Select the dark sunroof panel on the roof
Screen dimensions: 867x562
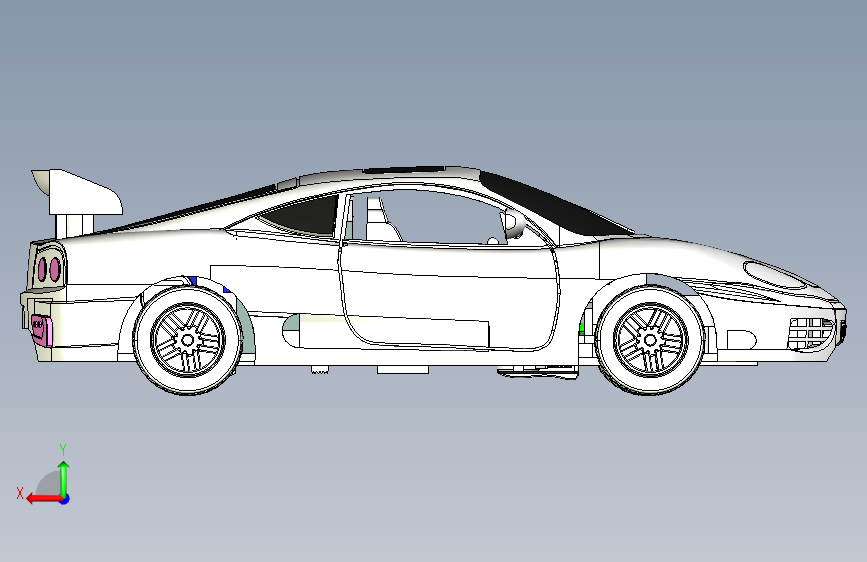point(405,169)
